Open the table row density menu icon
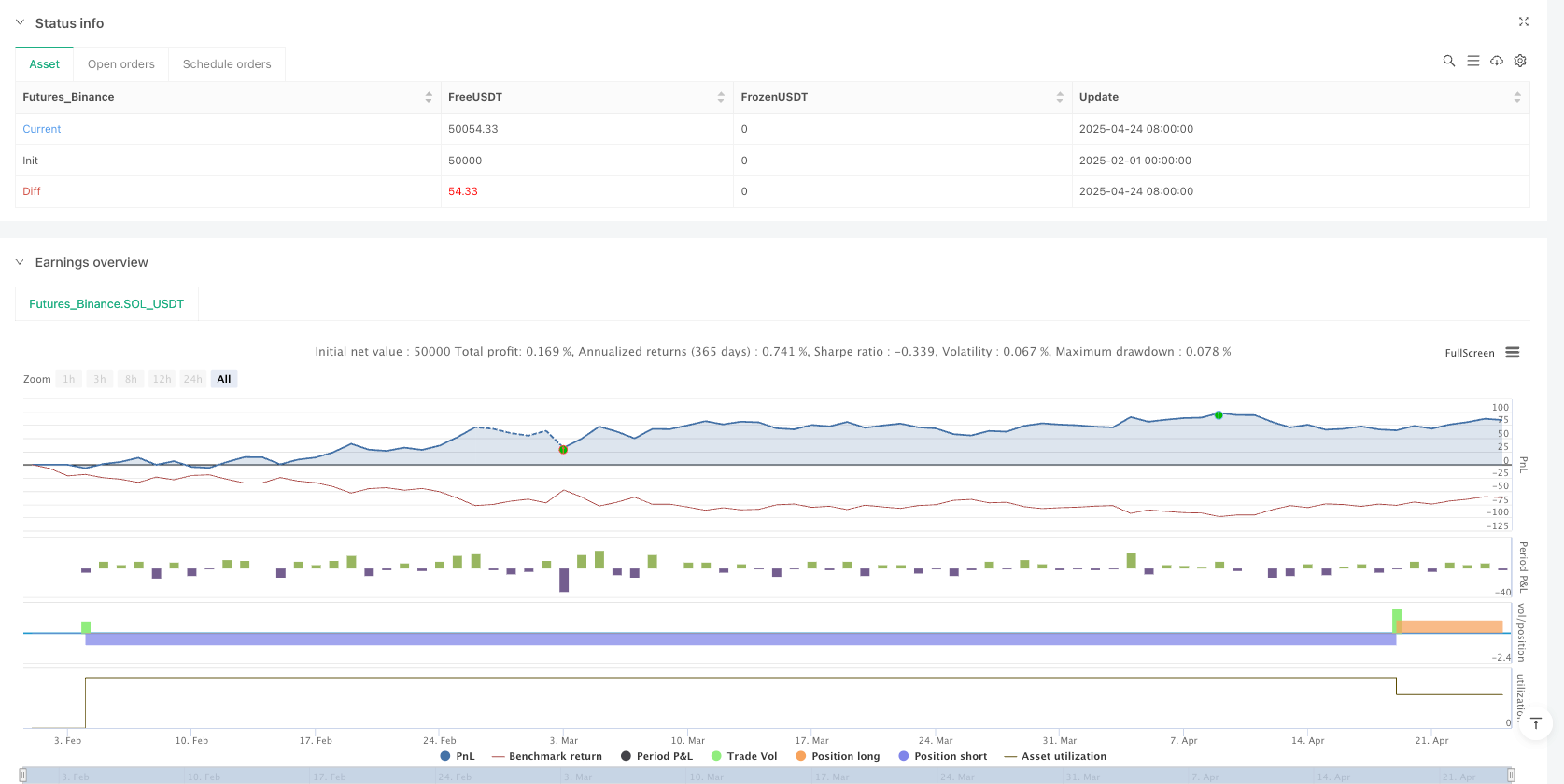This screenshot has height=784, width=1564. 1473,61
